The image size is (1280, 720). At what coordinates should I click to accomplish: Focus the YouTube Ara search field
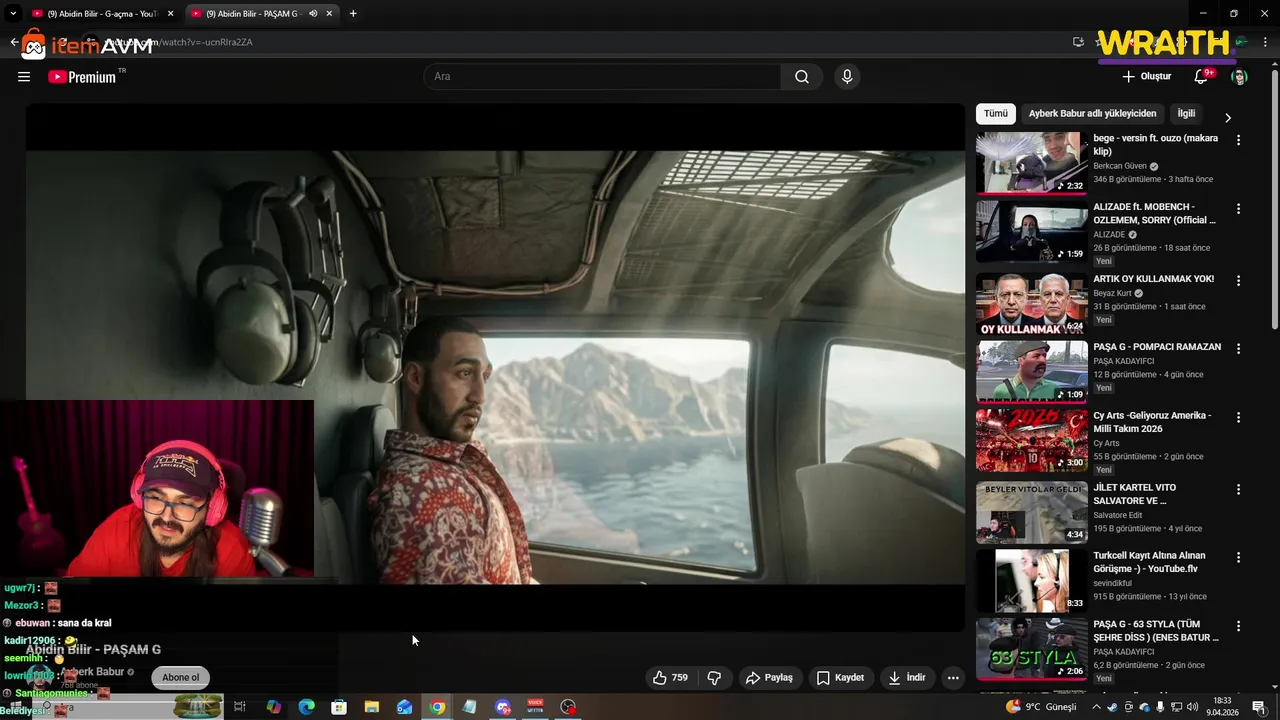click(x=602, y=77)
